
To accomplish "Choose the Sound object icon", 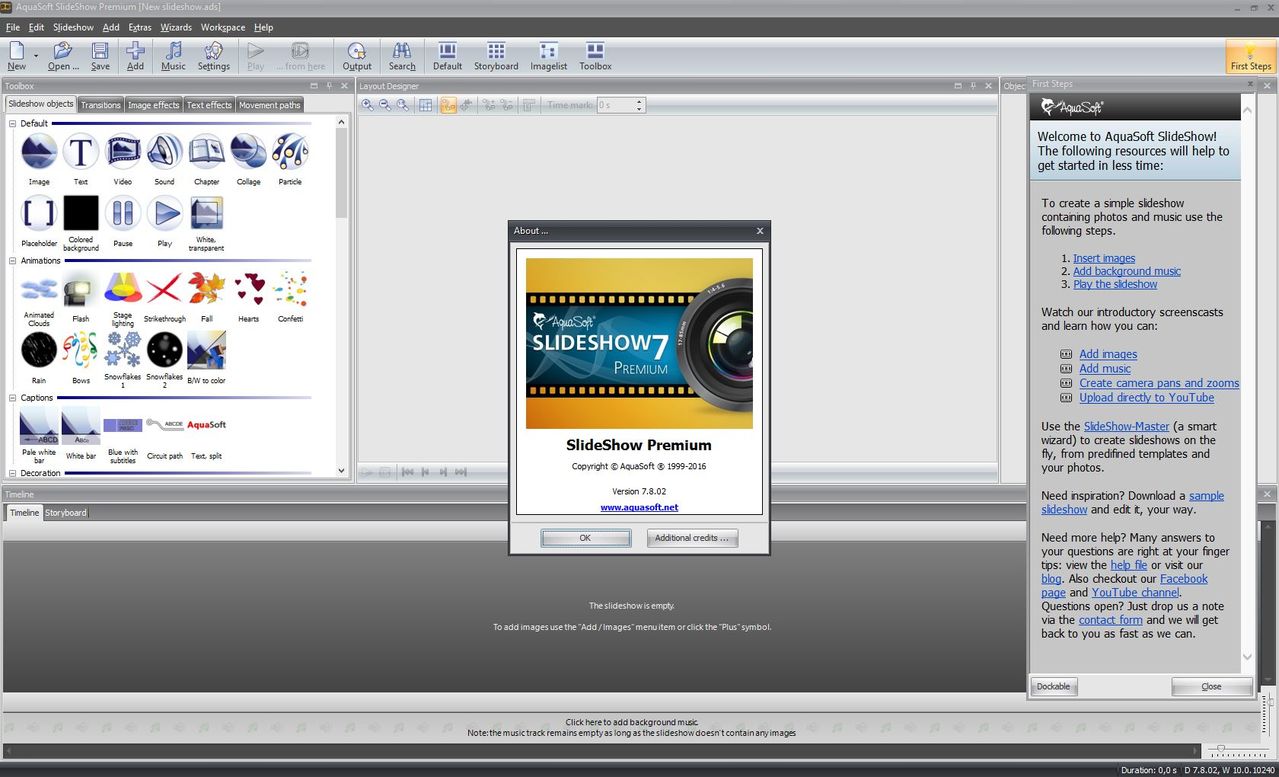I will click(x=165, y=152).
